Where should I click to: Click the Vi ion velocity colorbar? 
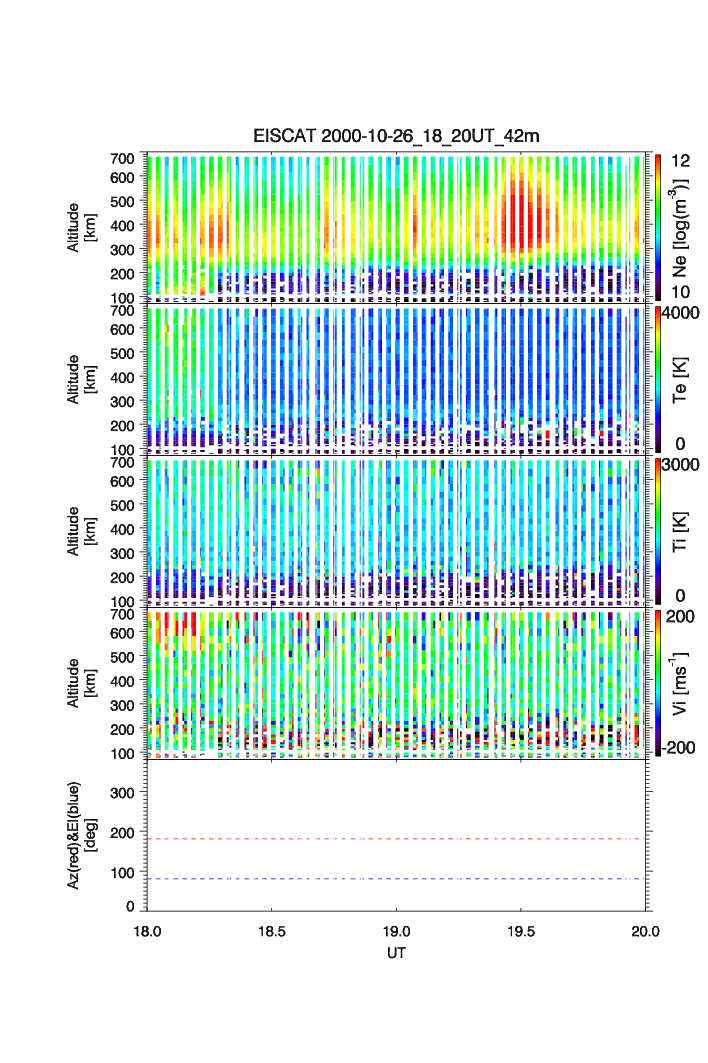pos(658,682)
